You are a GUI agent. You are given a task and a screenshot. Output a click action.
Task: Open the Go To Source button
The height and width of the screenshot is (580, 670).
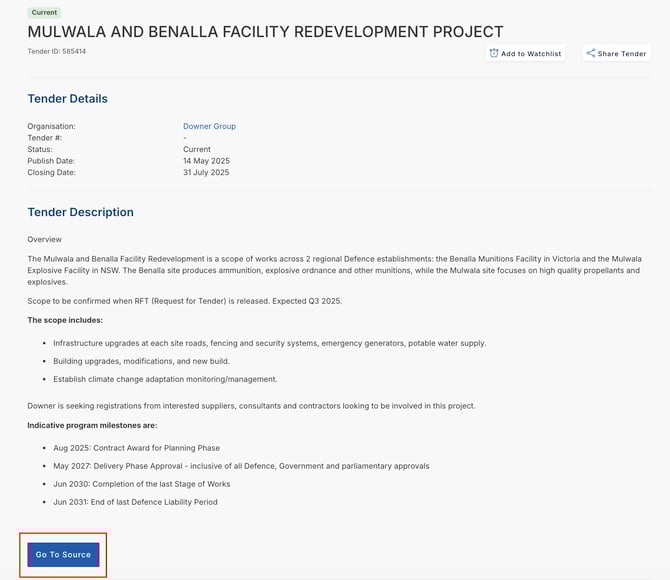63,554
